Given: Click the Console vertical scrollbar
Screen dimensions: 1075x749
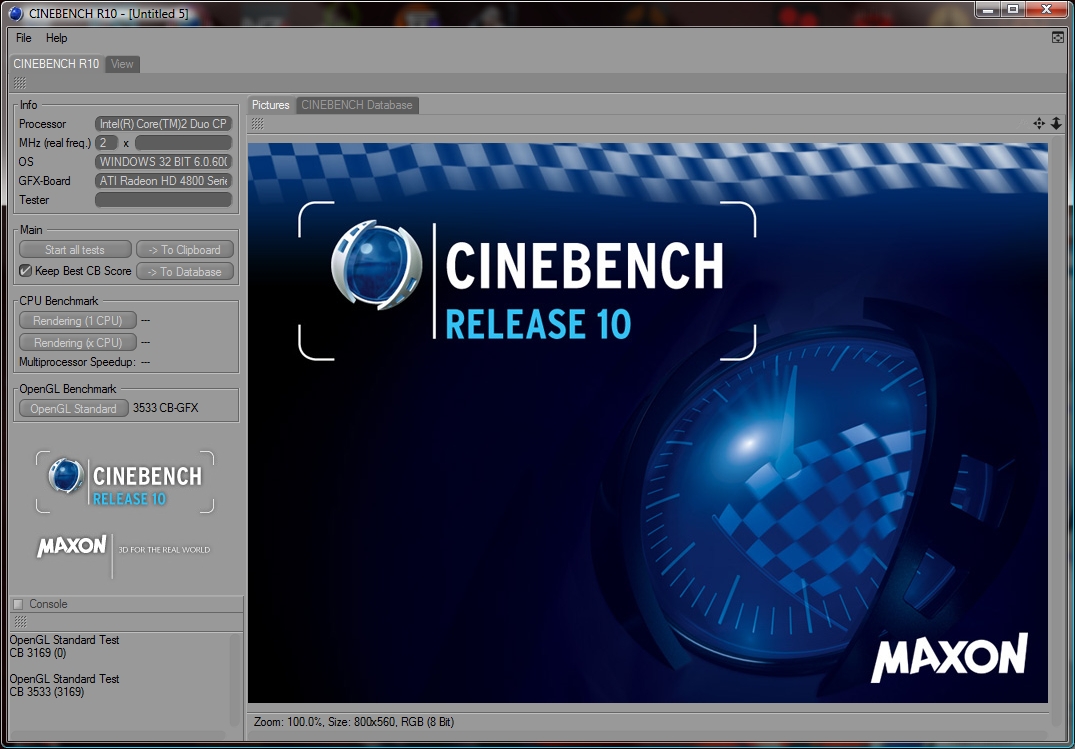Looking at the screenshot, I should click(235, 679).
